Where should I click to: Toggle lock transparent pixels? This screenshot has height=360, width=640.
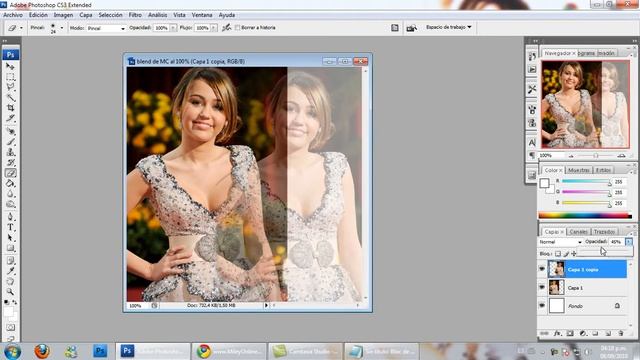558,253
